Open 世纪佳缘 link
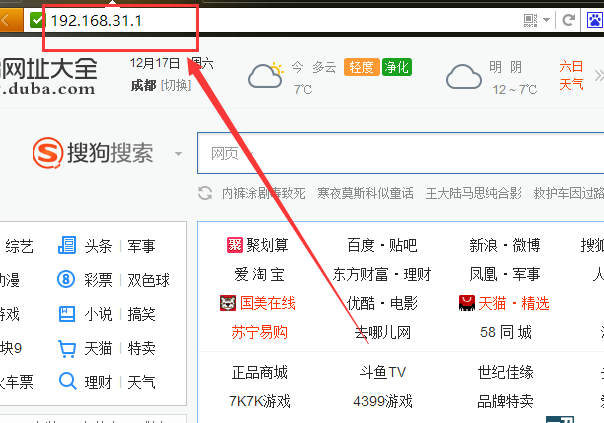The image size is (604, 423). pos(505,373)
